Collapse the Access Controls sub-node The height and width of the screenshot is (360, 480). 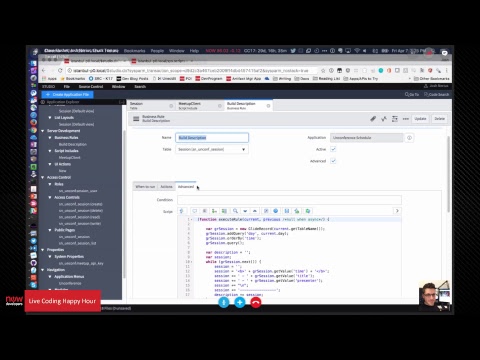click(50, 197)
